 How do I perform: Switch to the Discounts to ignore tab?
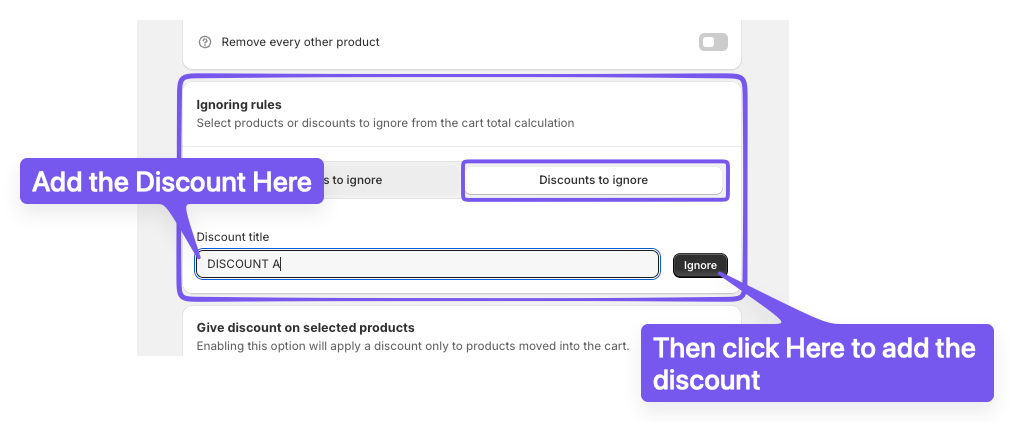[x=594, y=180]
